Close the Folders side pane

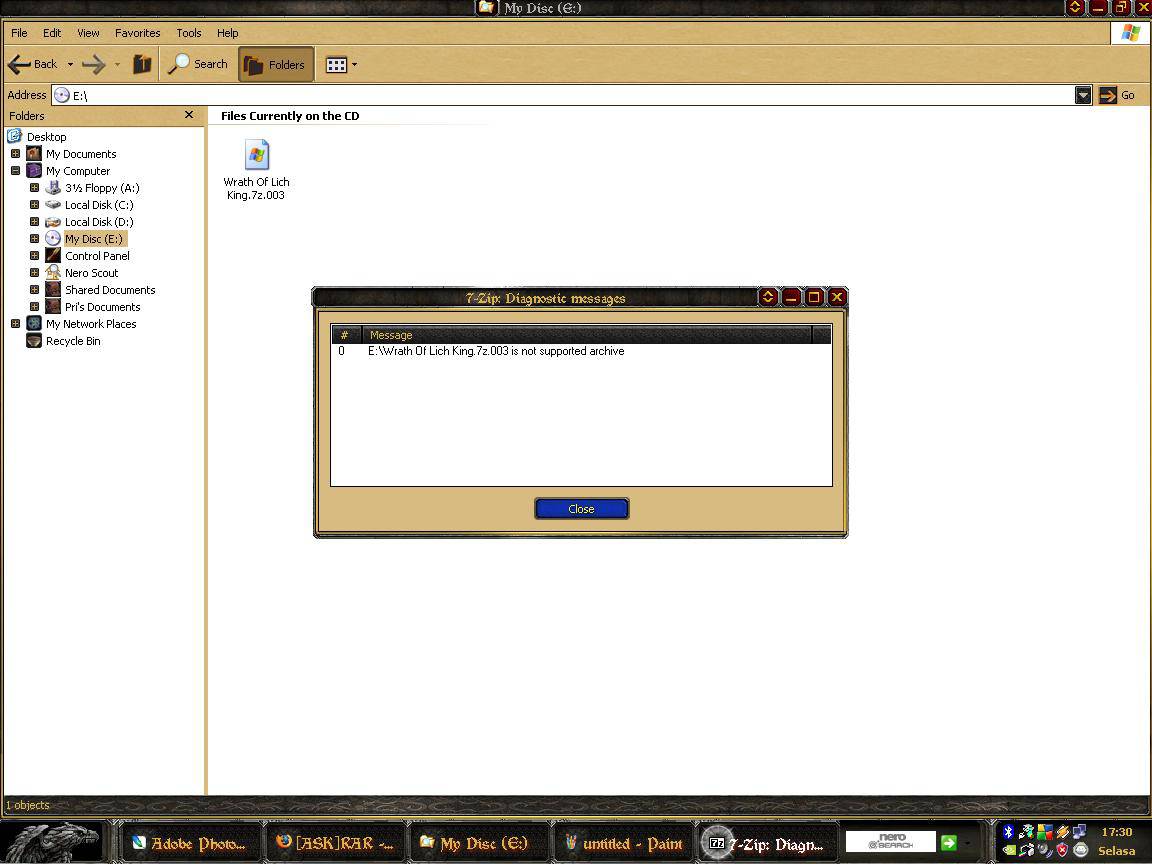tap(189, 115)
